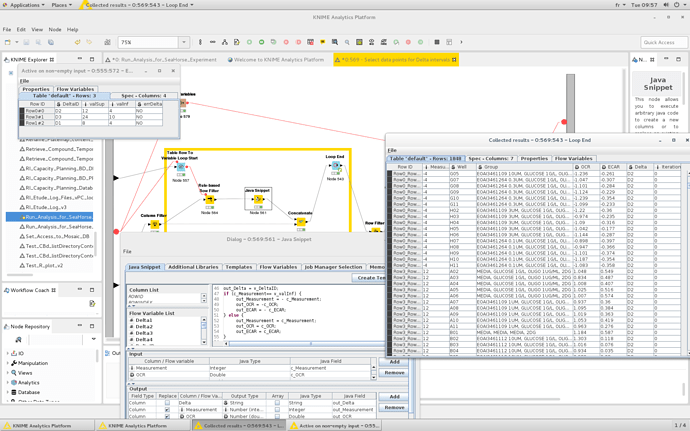Toggle Replace checkbox for Measurement output row
This screenshot has height=431, width=690.
pyautogui.click(x=167, y=409)
